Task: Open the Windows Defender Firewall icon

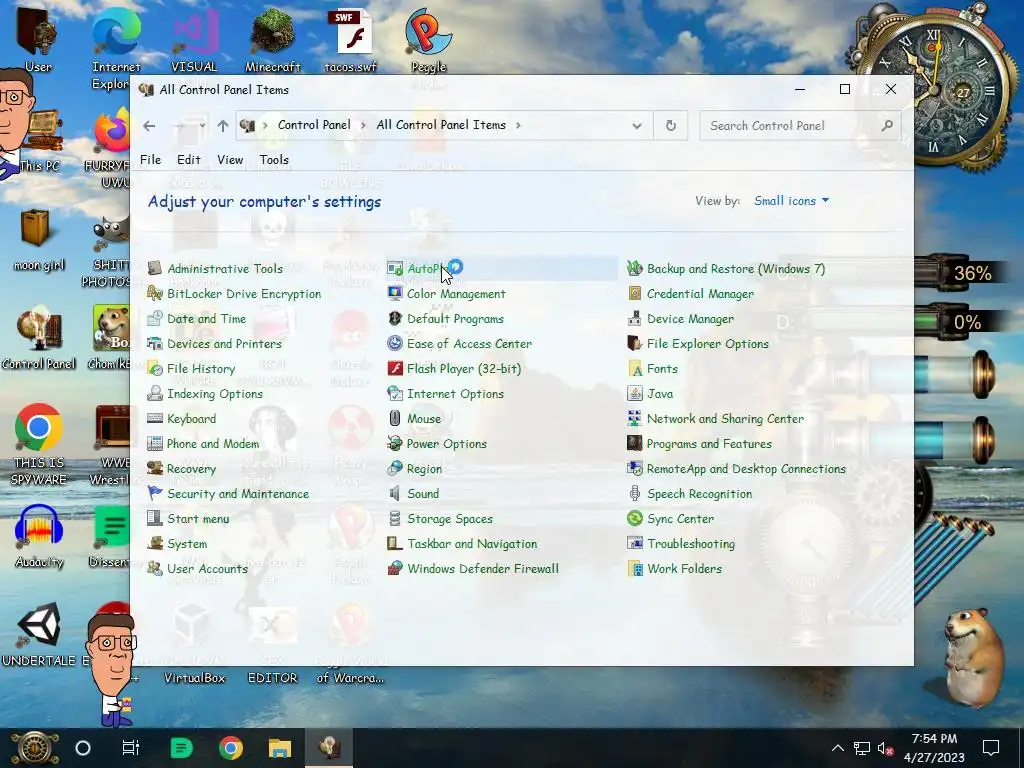Action: click(394, 568)
